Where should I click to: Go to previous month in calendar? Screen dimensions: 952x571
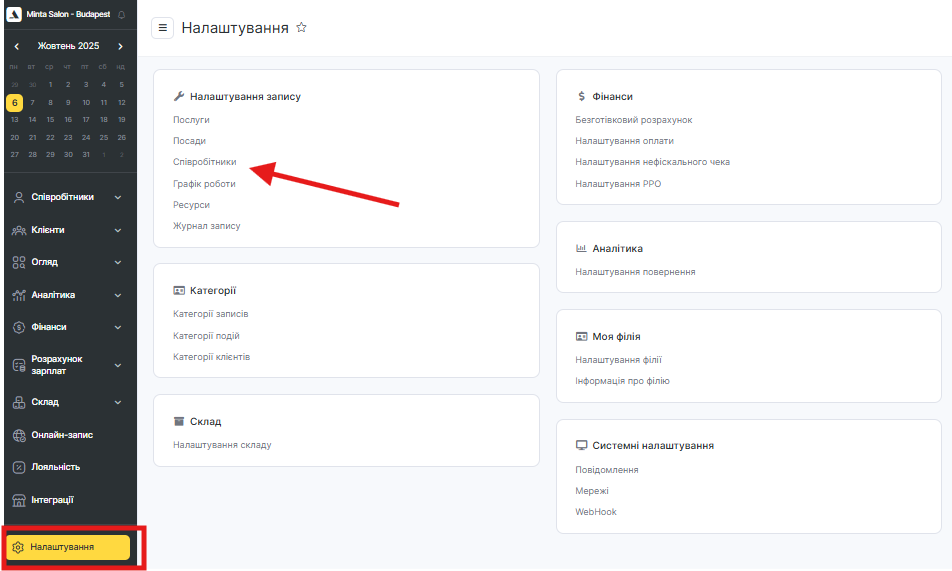click(17, 46)
